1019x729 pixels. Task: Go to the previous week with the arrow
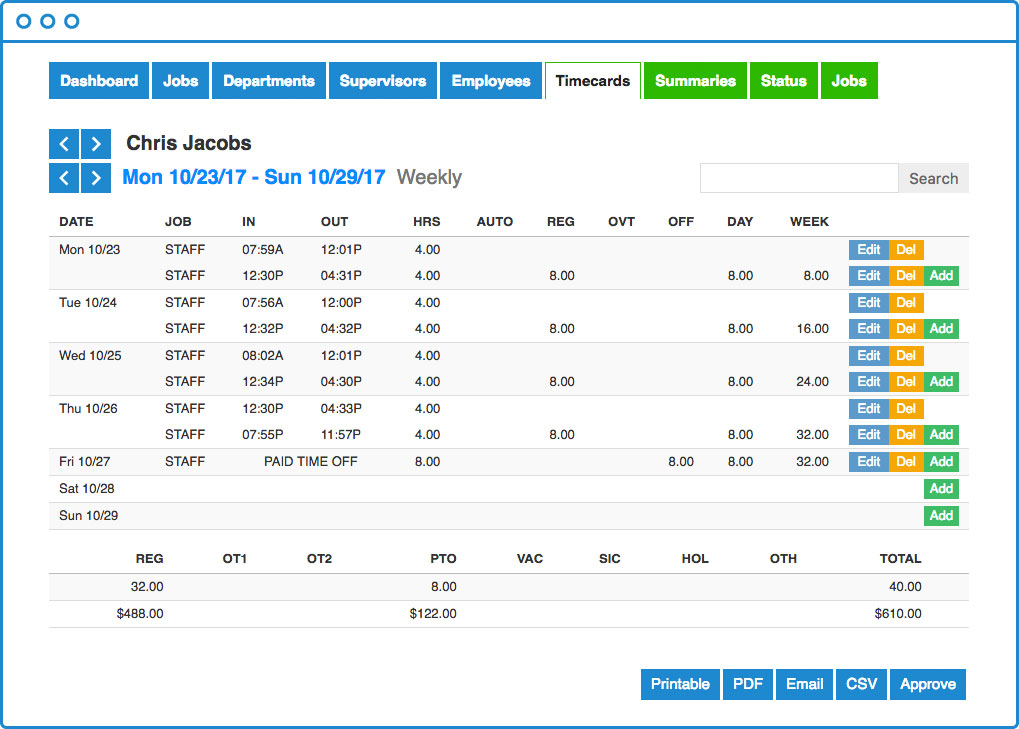coord(63,177)
